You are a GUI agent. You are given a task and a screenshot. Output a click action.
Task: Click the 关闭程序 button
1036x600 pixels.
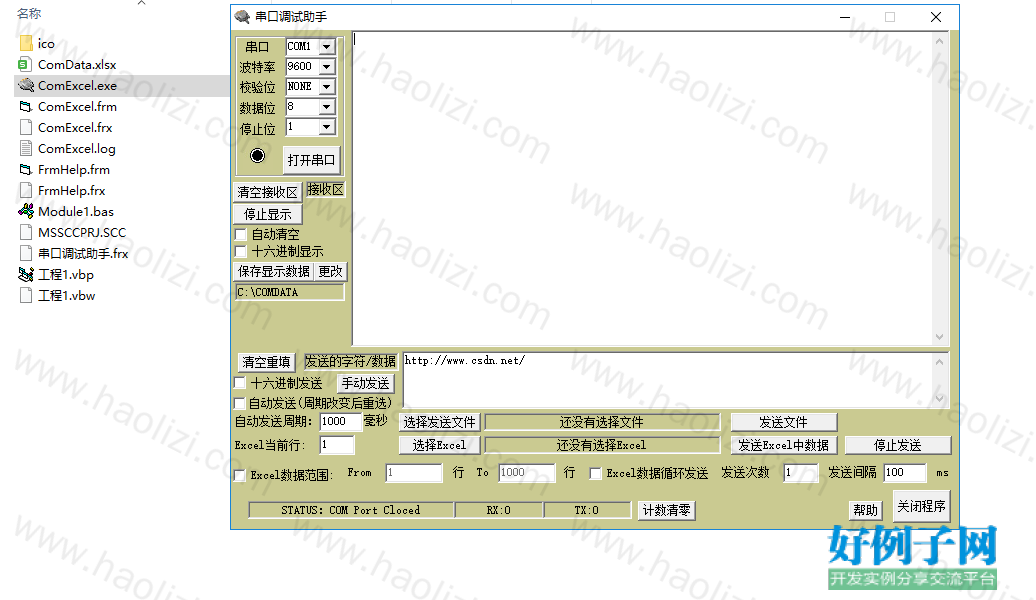[x=921, y=506]
